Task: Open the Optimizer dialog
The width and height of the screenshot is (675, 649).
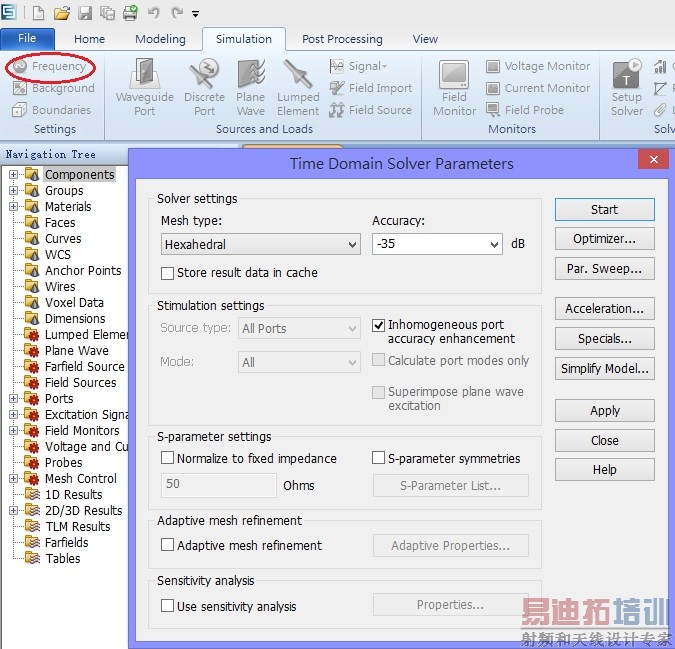Action: [604, 239]
